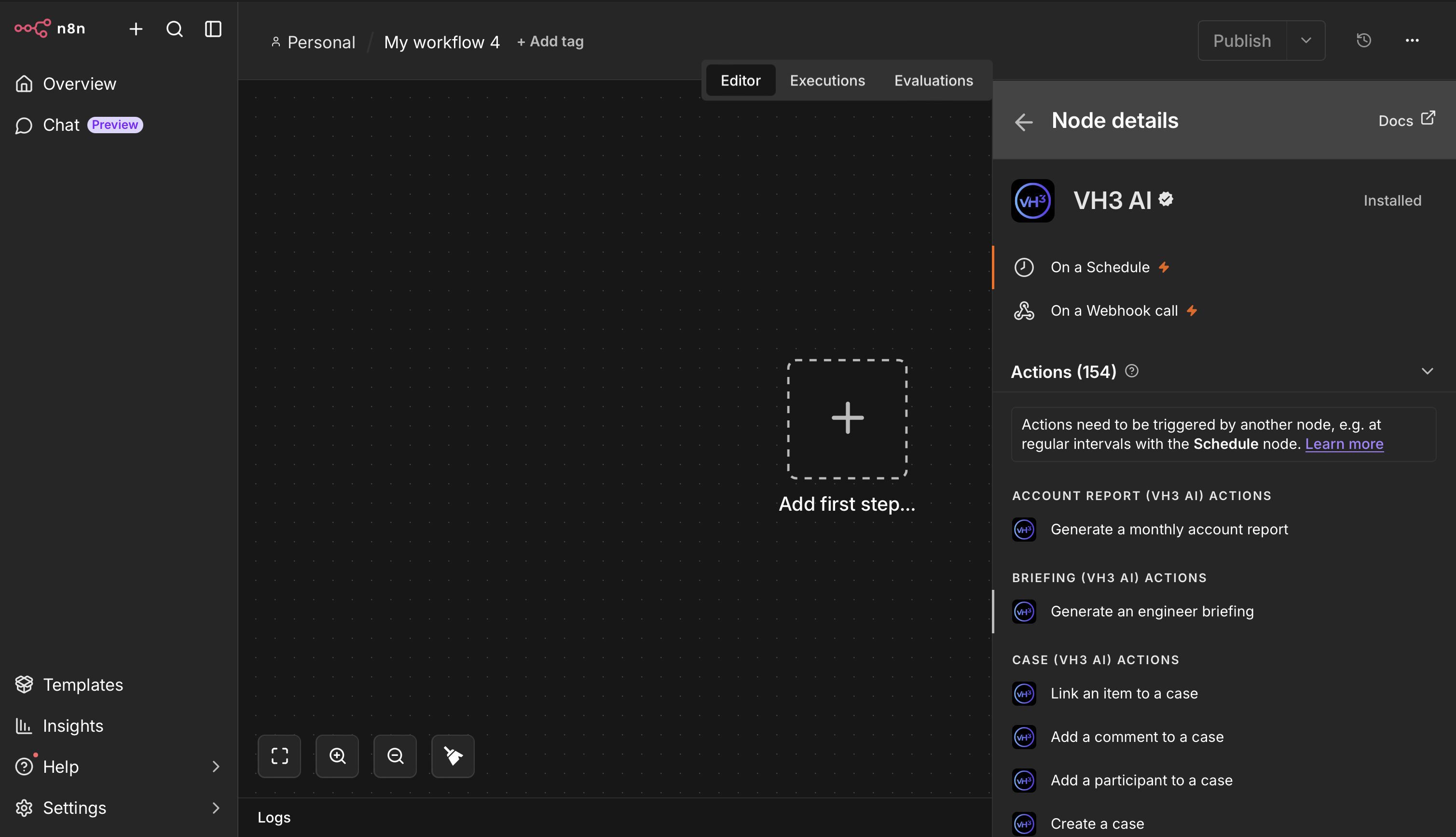Click the Overview home icon
1456x837 pixels.
[24, 84]
